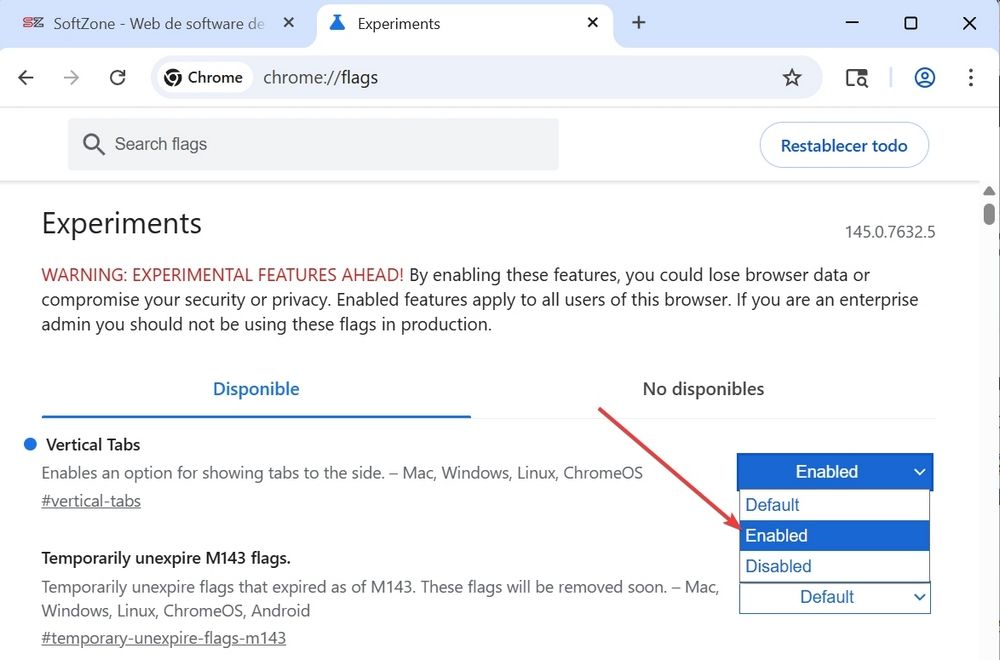Click the magnifier in the Search flags box
Viewport: 1000px width, 660px height.
point(93,144)
